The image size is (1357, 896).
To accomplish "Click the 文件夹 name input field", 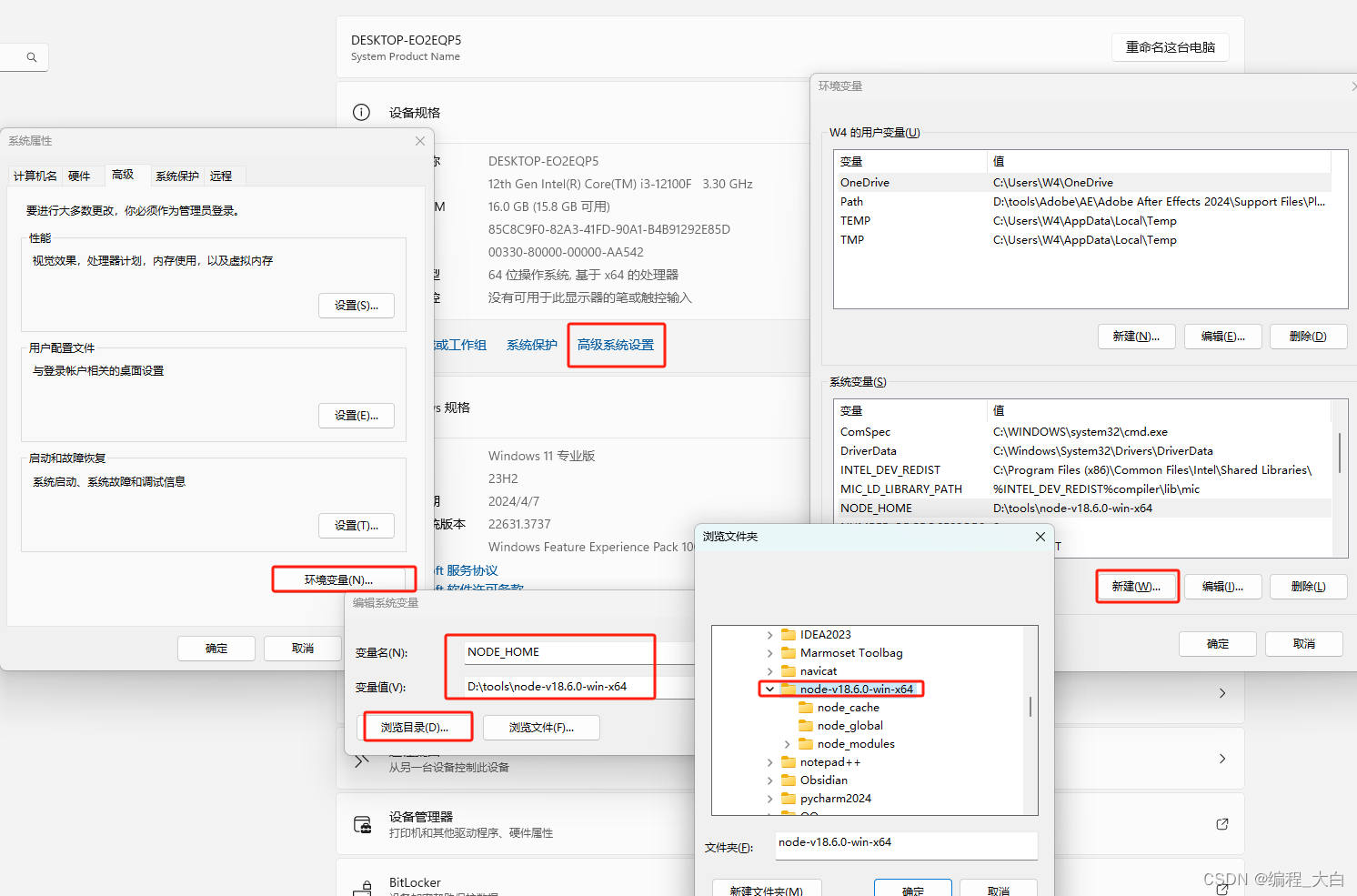I will [x=907, y=845].
